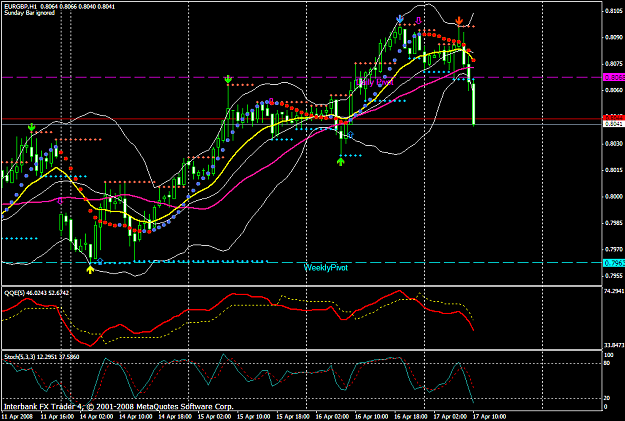Select the hollow blue arrow beside the yellow up arrow
The height and width of the screenshot is (421, 625).
pyautogui.click(x=100, y=261)
